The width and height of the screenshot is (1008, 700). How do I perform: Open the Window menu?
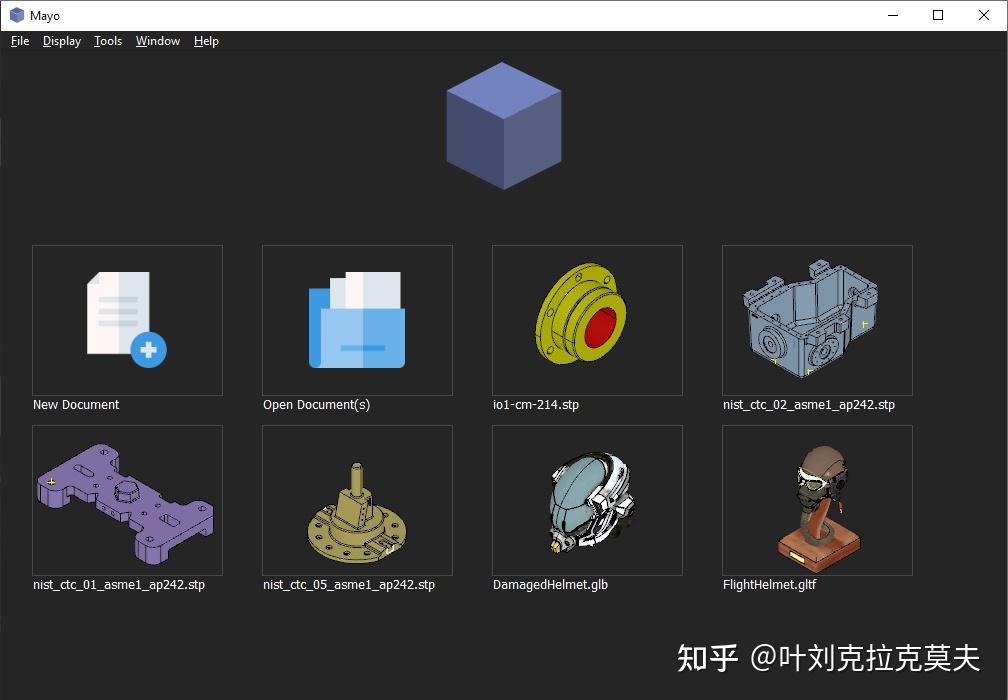(x=157, y=41)
